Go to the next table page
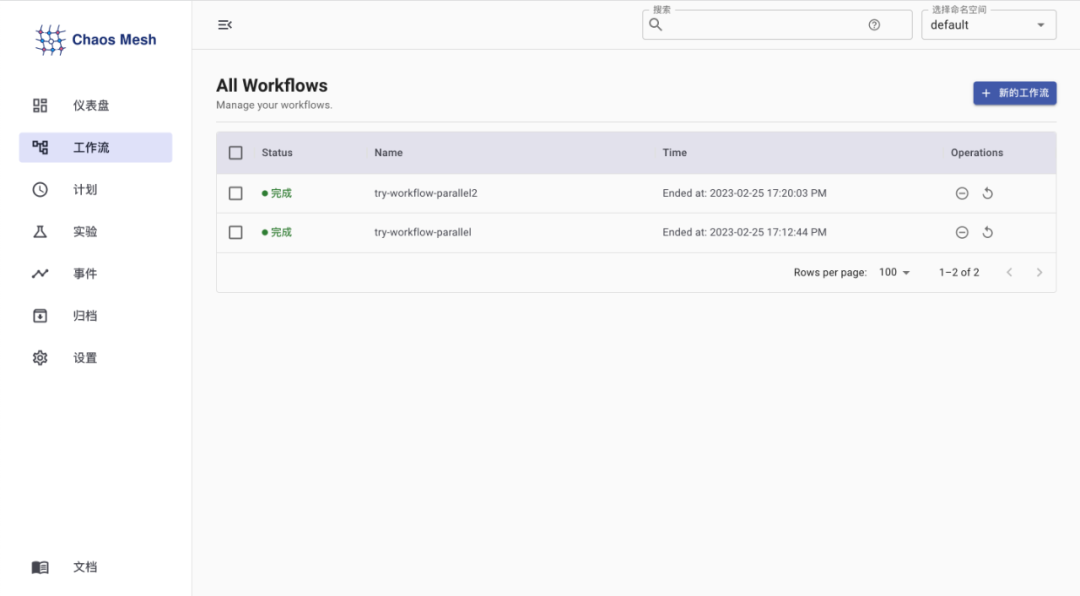Screen dimensions: 1080x596 coord(1039,272)
